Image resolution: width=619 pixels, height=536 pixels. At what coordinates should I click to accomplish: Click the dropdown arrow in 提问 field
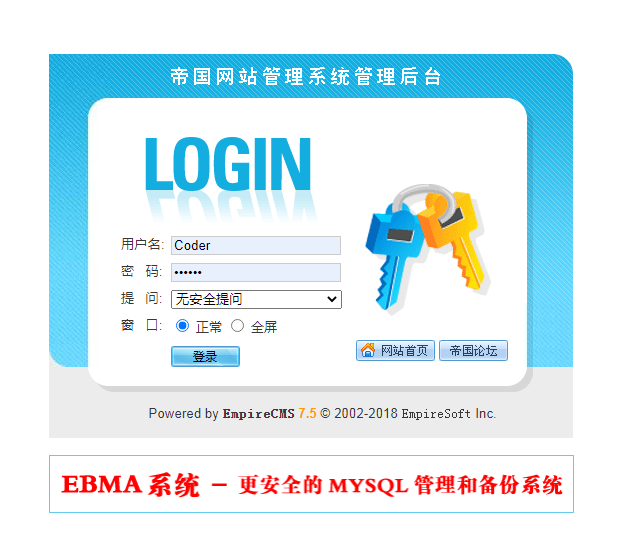[332, 299]
